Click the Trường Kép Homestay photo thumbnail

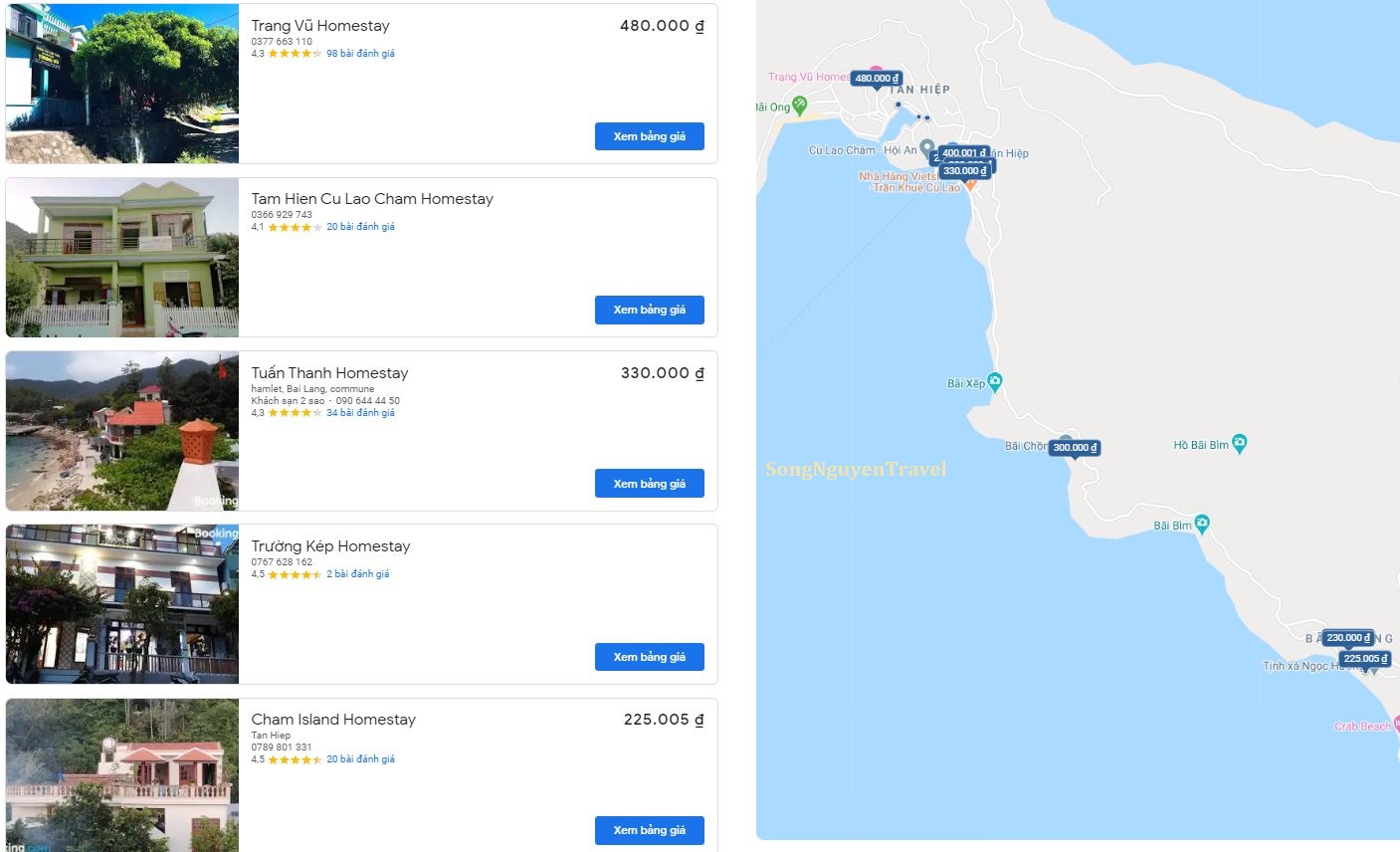point(121,603)
